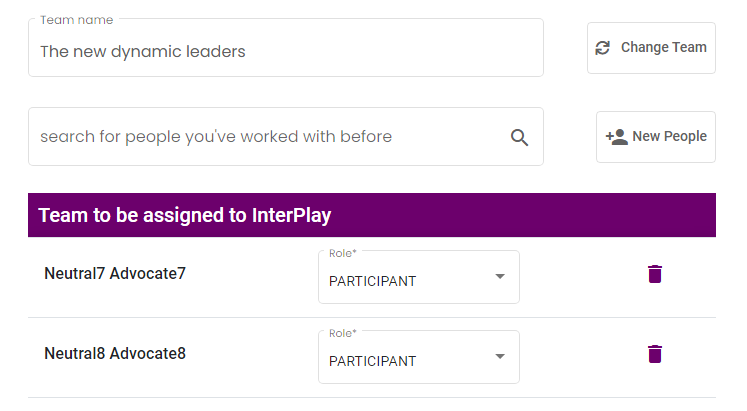The height and width of the screenshot is (411, 747).
Task: Click Role label above Neutral8 Advocate8 dropdown
Action: point(343,333)
